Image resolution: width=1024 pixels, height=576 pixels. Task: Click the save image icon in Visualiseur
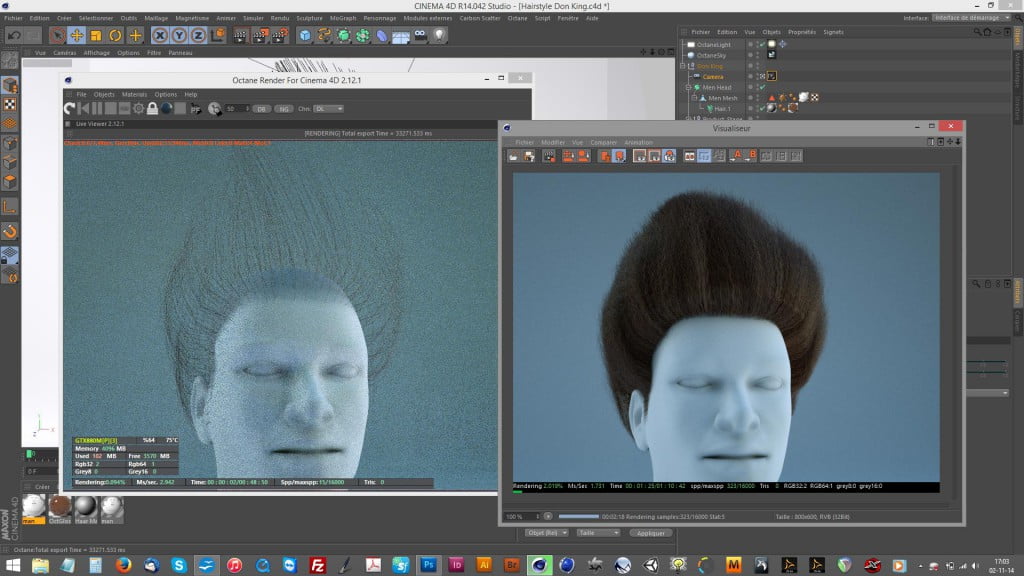coord(526,155)
